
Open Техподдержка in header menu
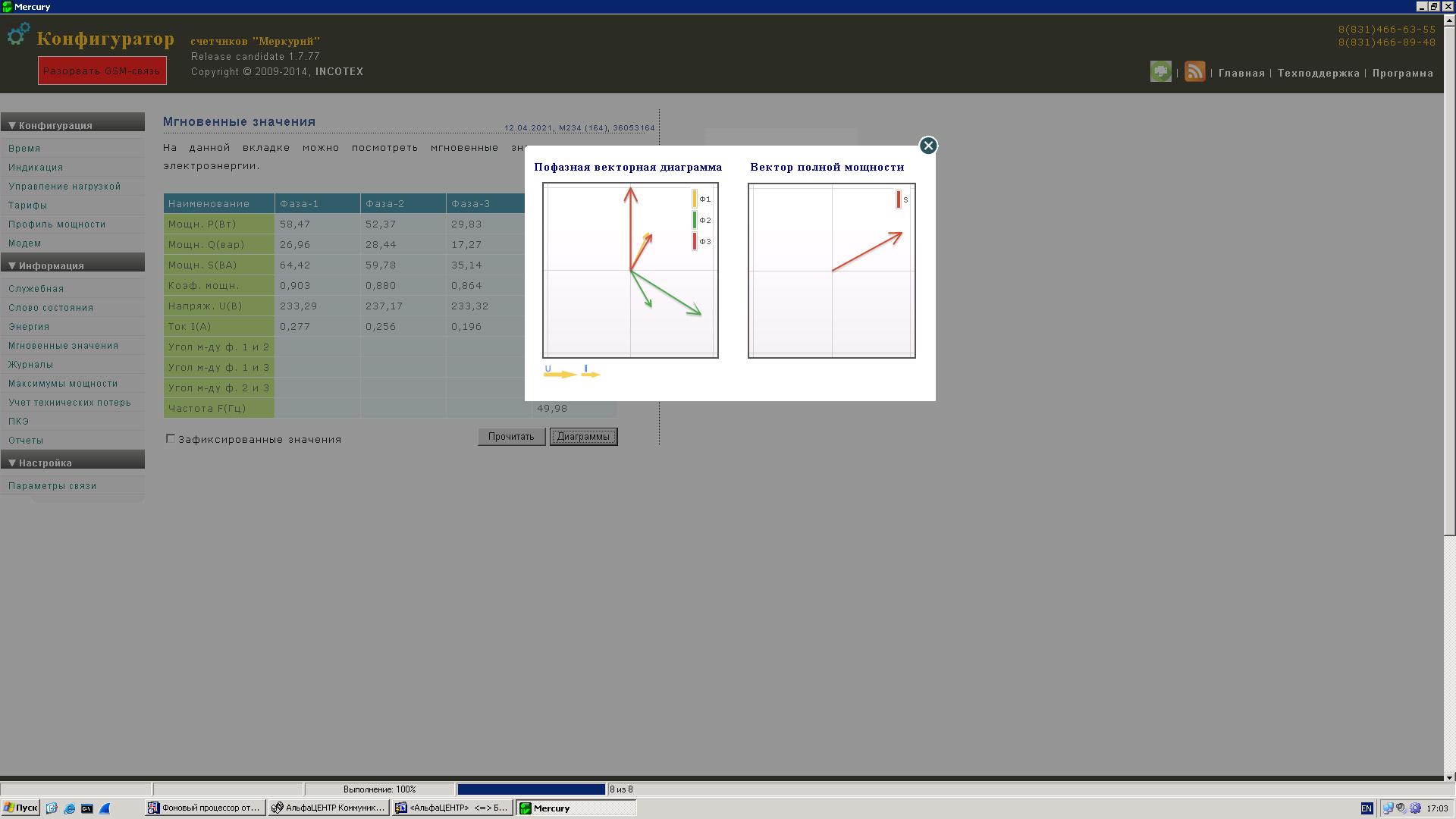tap(1318, 74)
